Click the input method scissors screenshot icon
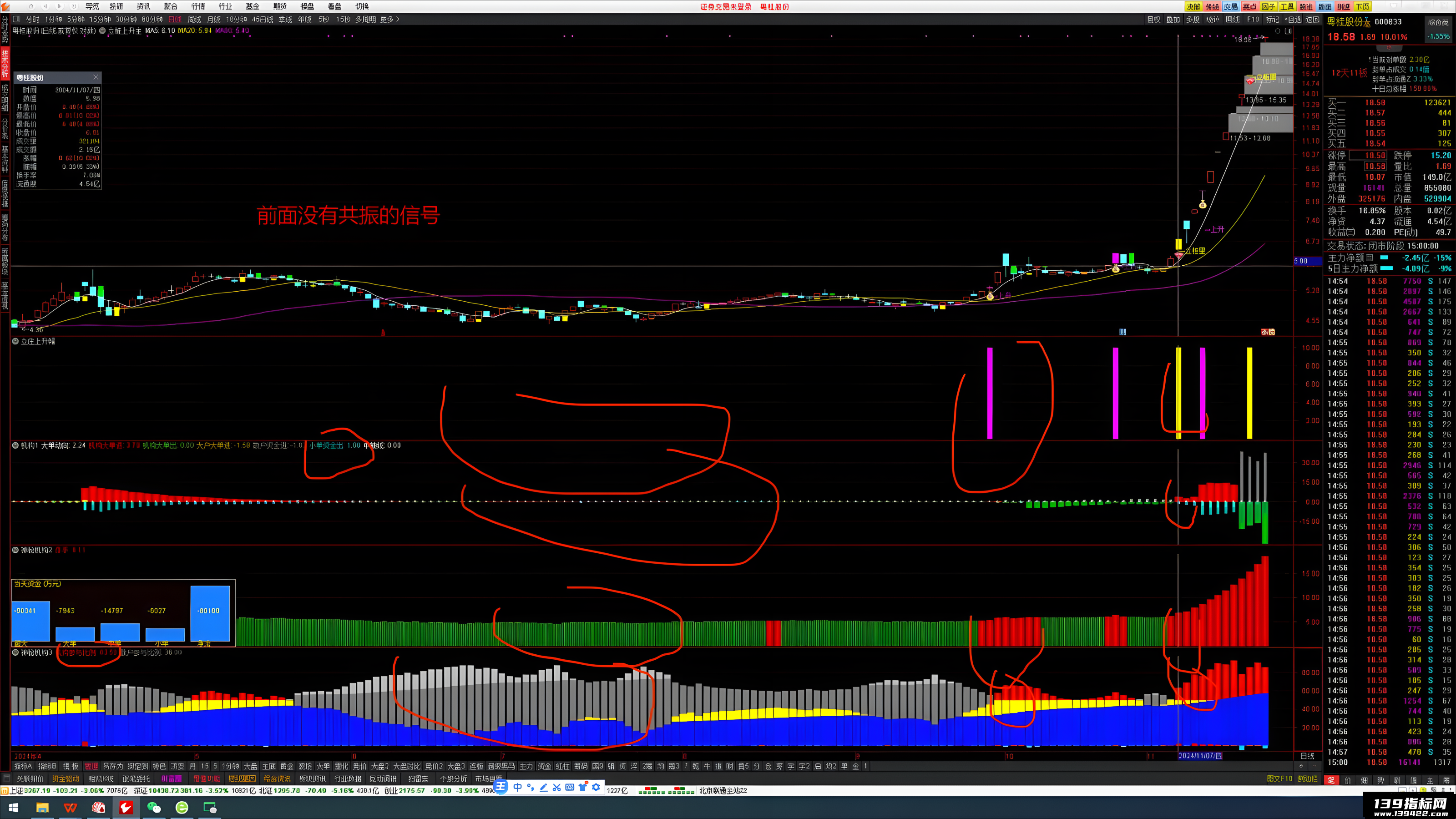The width and height of the screenshot is (1456, 819). click(x=557, y=787)
